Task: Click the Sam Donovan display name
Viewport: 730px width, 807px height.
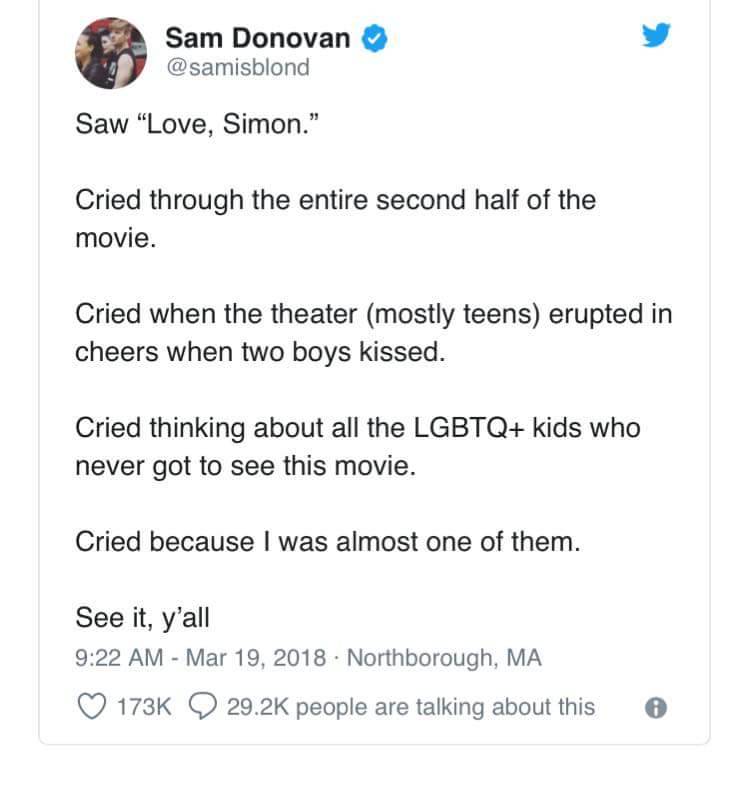Action: pyautogui.click(x=257, y=38)
